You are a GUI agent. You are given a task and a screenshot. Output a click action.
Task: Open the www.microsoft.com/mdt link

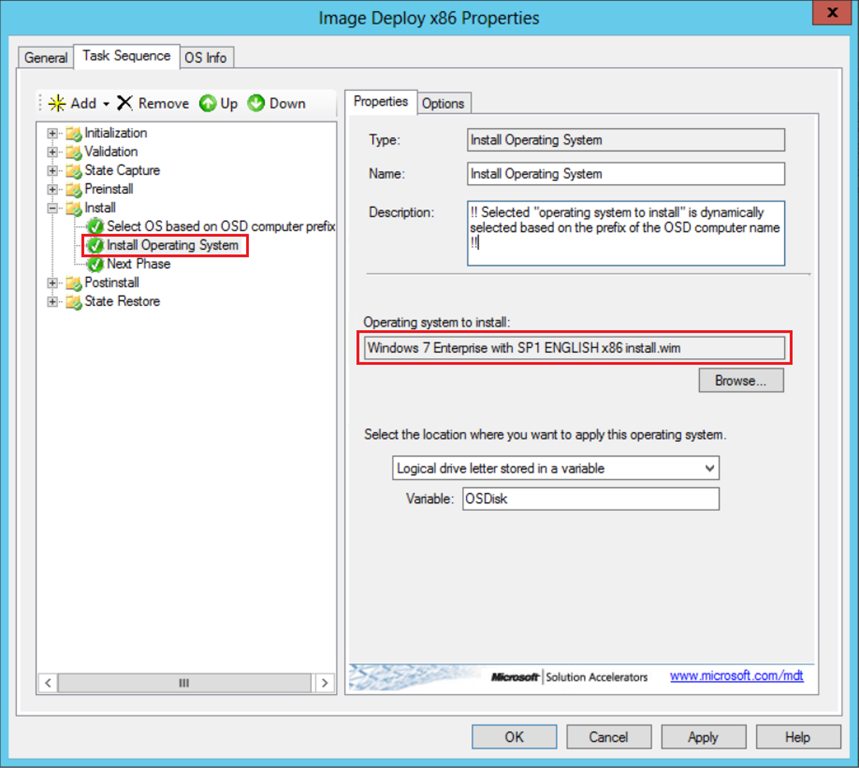(736, 677)
